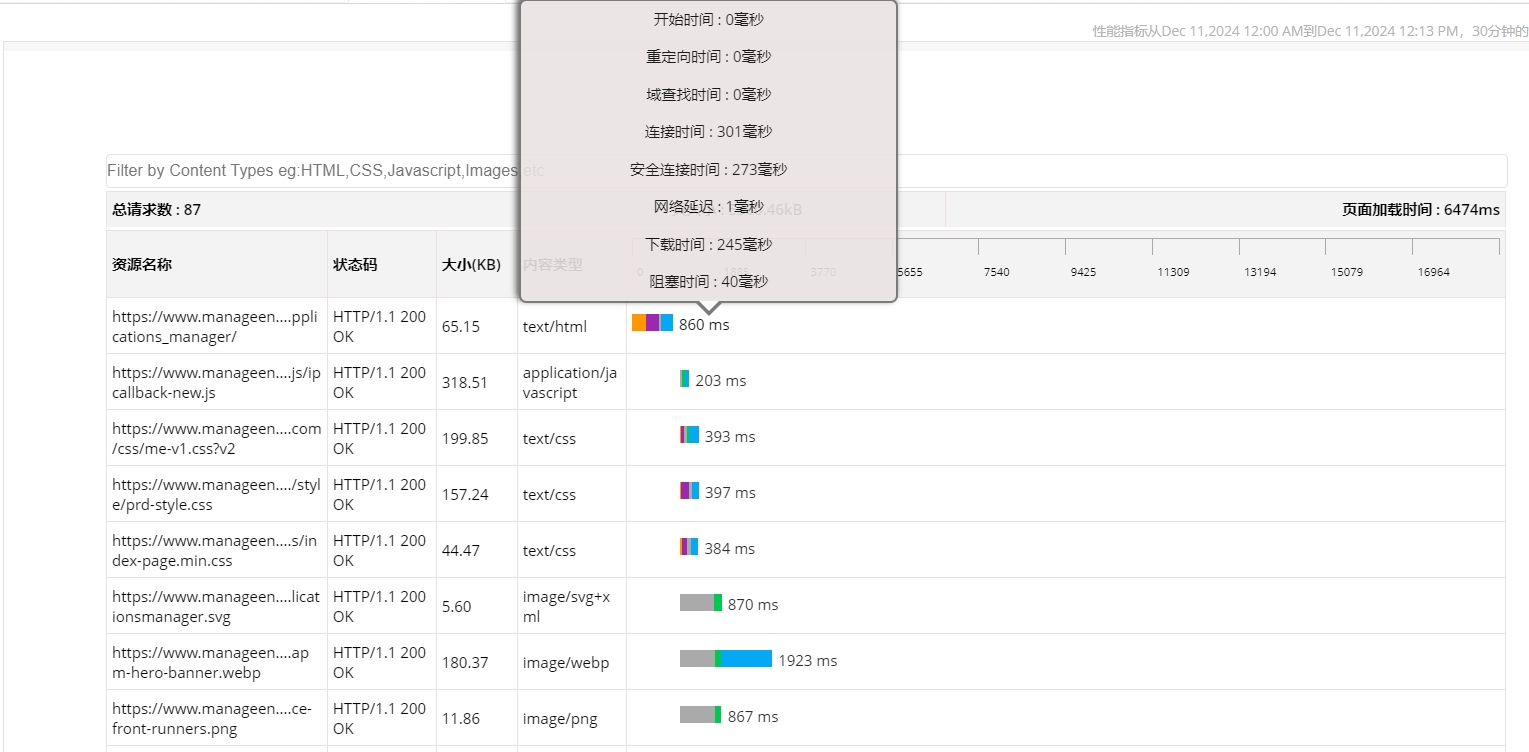
Task: Click the 384 ms duration label
Action: point(730,548)
